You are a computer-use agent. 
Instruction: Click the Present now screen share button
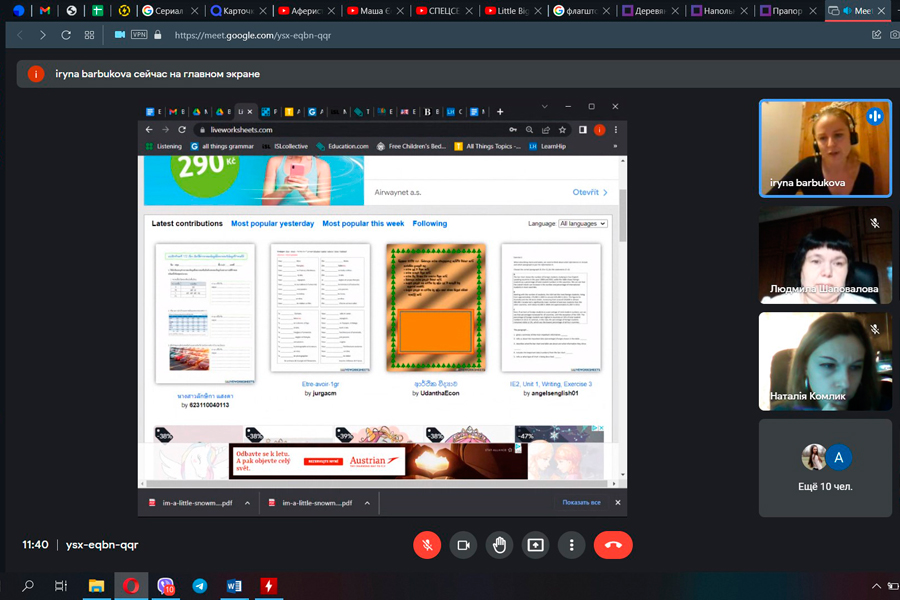point(536,545)
